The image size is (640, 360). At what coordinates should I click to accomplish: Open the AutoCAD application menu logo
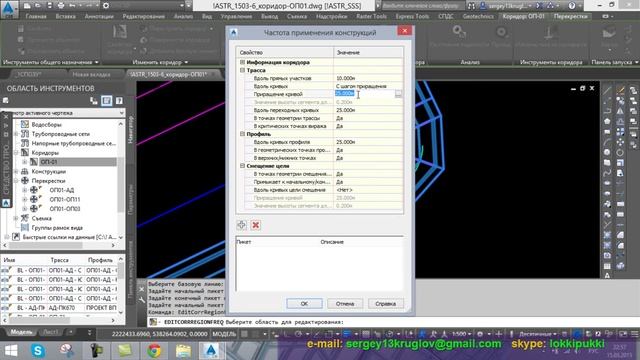pyautogui.click(x=9, y=9)
